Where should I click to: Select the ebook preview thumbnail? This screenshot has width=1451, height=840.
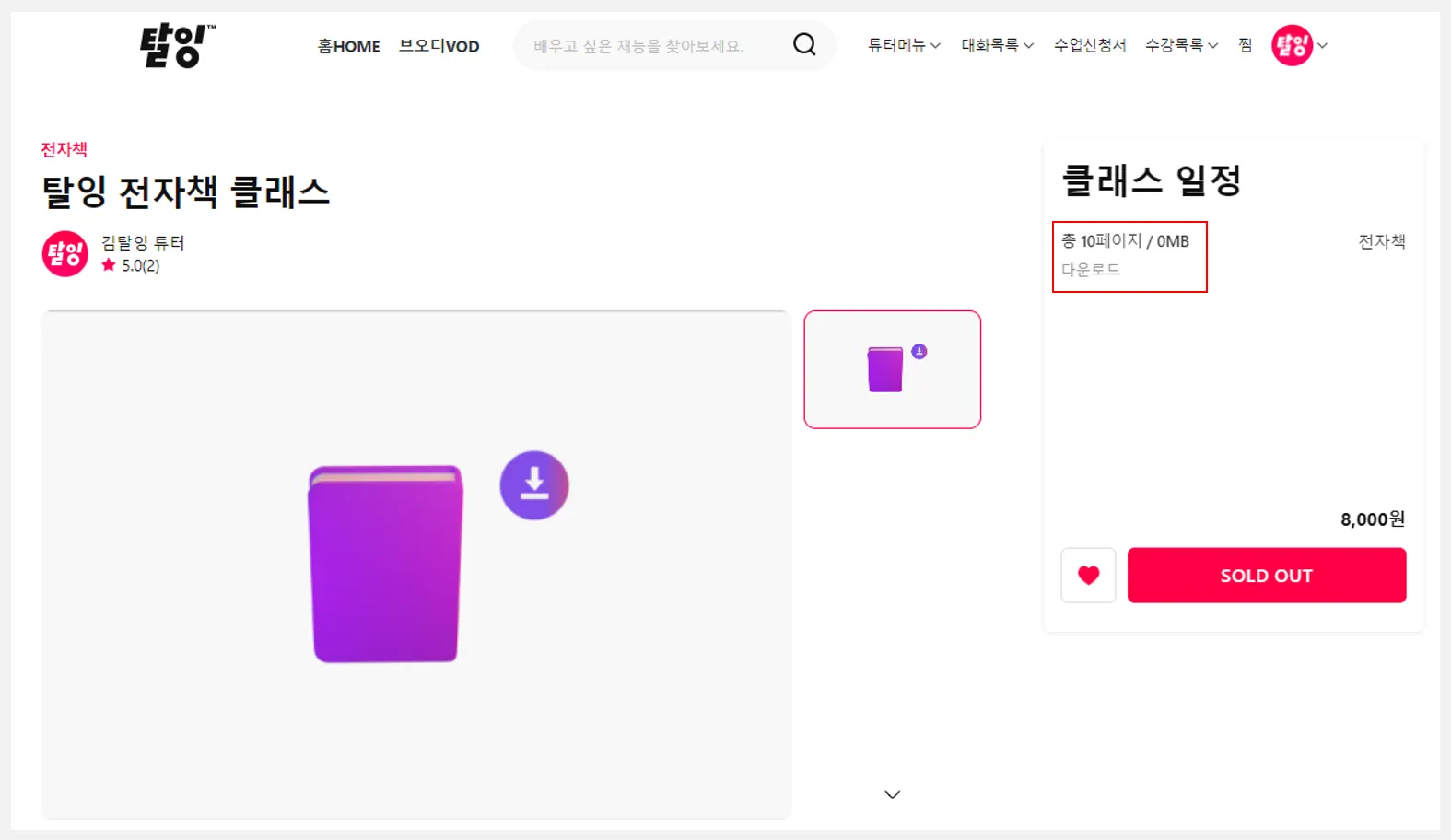coord(892,369)
